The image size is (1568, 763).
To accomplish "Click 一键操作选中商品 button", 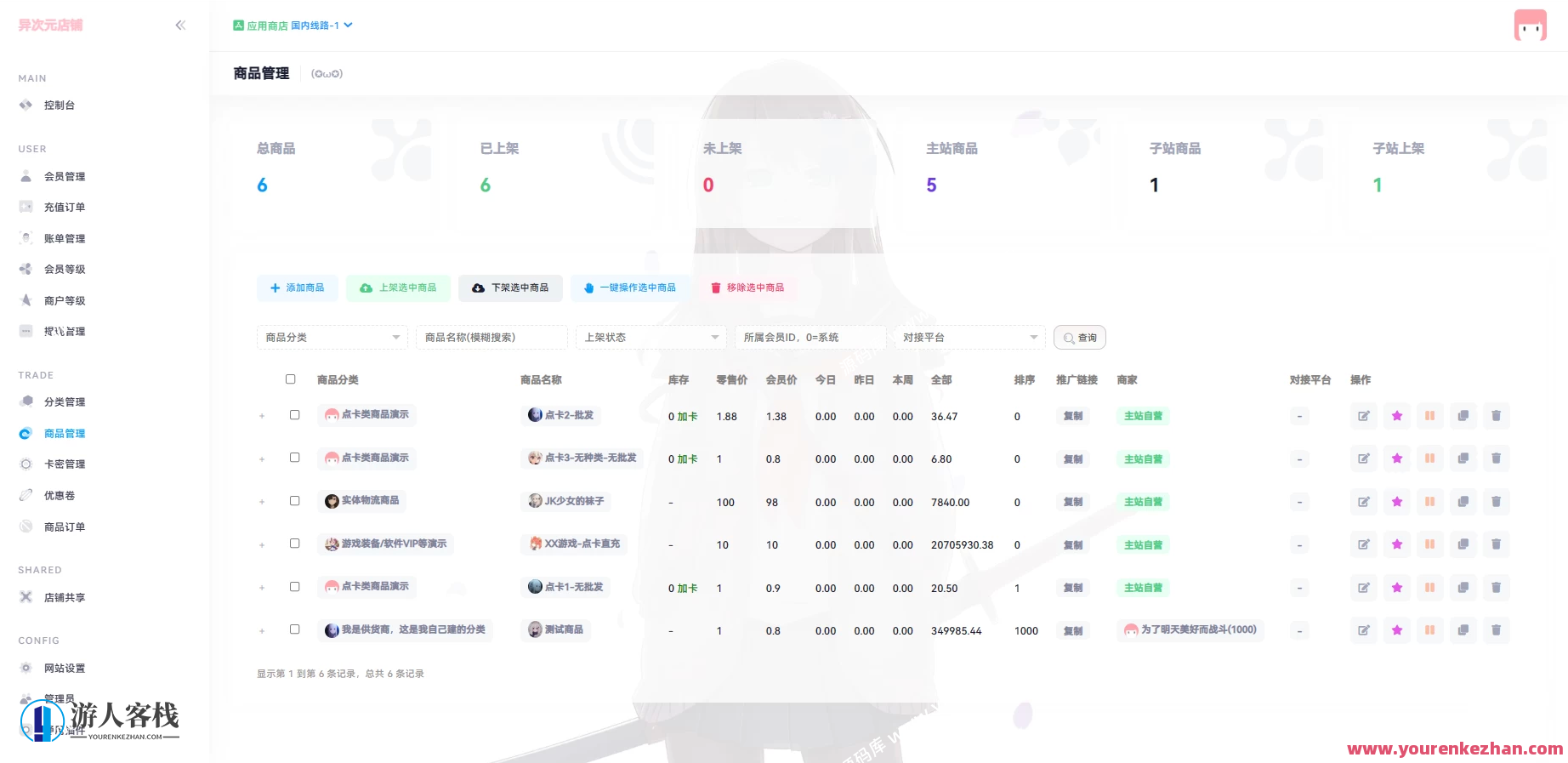I will pyautogui.click(x=630, y=288).
